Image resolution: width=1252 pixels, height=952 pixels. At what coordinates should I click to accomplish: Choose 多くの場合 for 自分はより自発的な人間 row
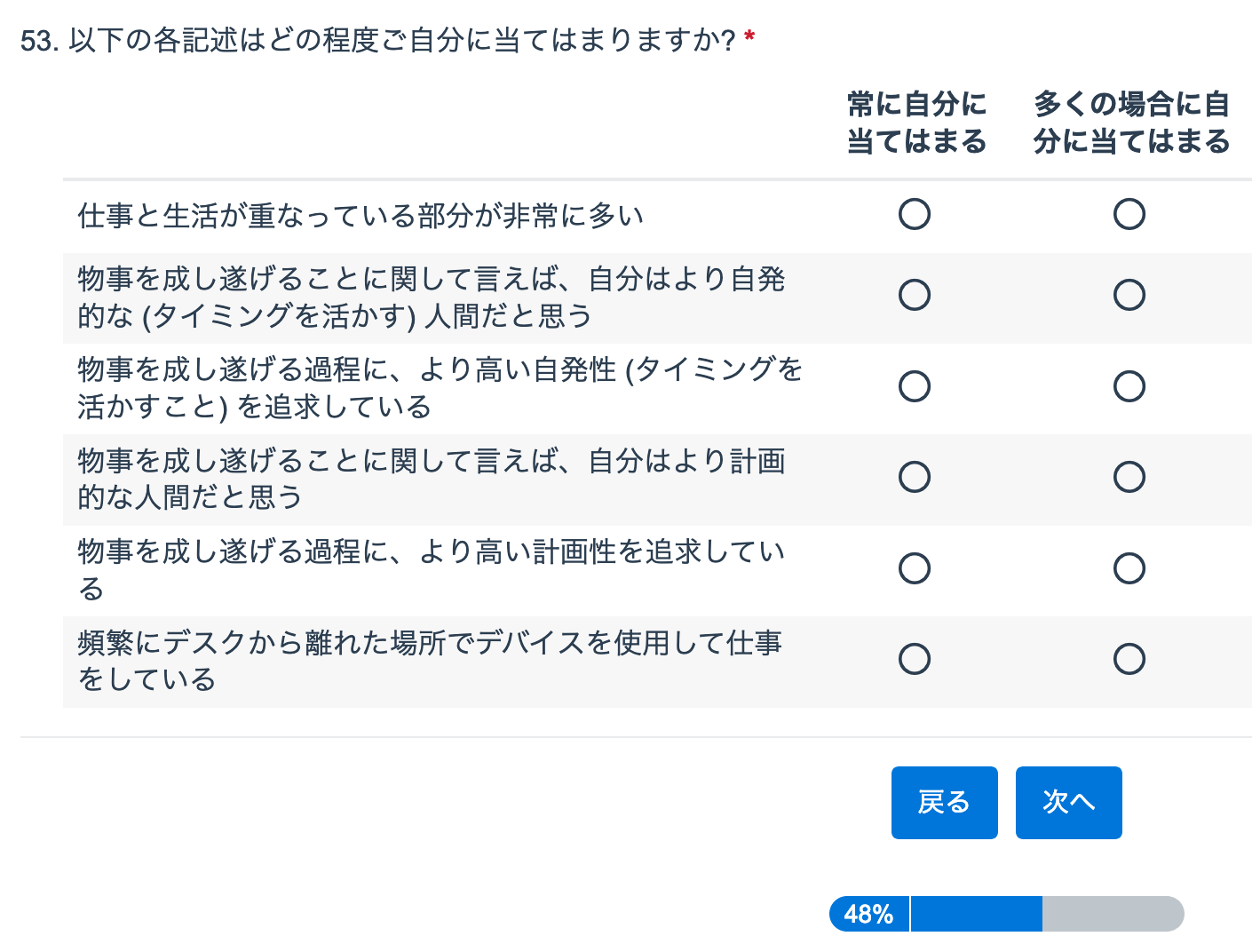click(1129, 295)
